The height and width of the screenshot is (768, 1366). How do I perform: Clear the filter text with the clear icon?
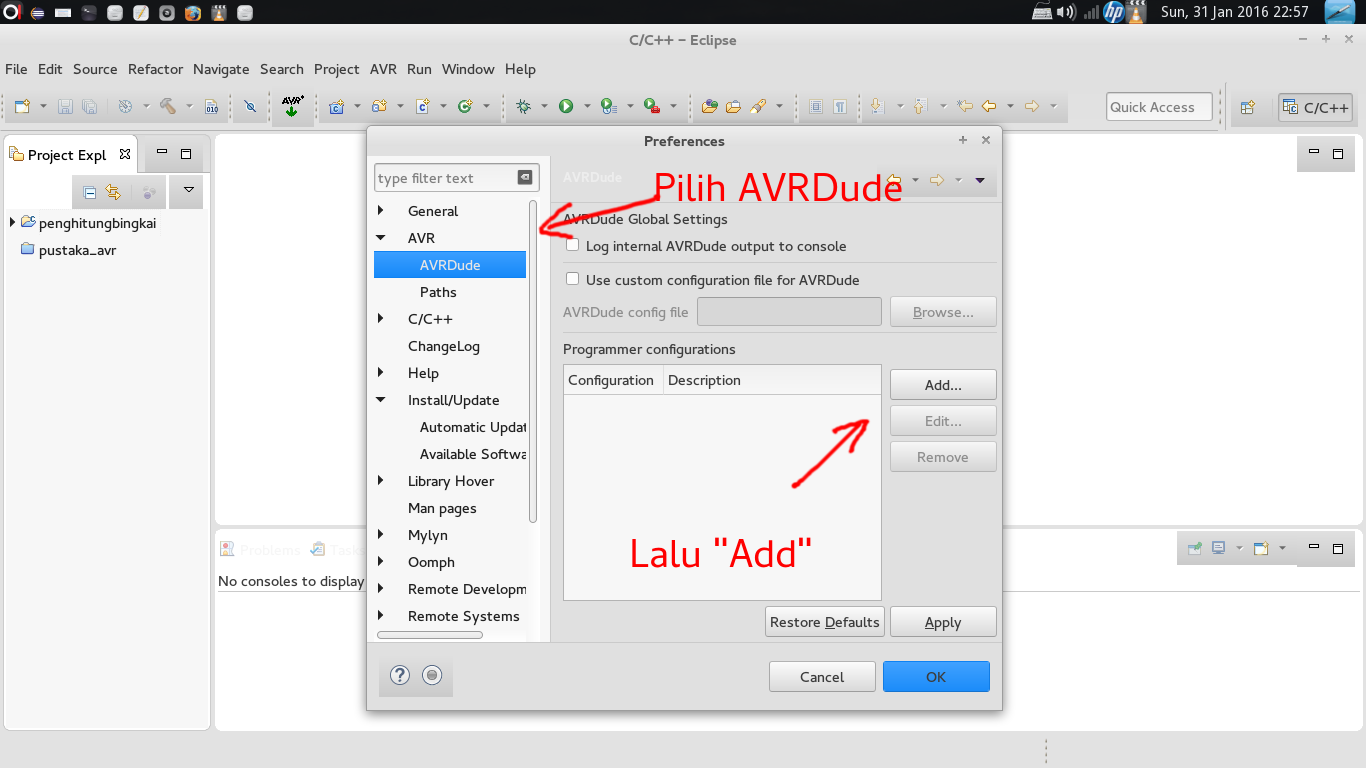pos(525,177)
